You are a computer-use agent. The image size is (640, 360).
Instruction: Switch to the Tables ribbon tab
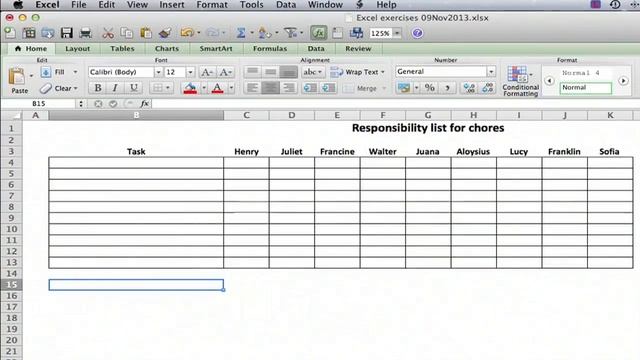(122, 49)
